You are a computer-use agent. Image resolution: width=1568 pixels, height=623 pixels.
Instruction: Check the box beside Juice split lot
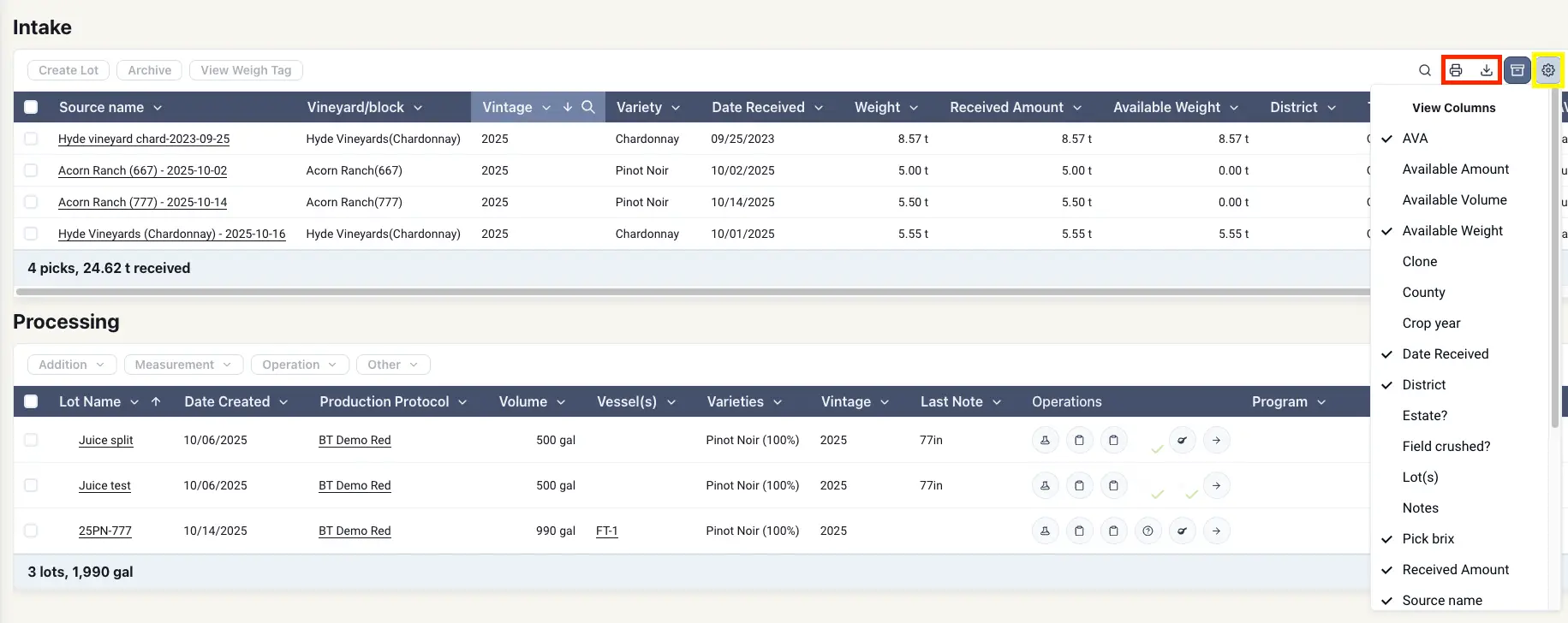click(x=31, y=440)
